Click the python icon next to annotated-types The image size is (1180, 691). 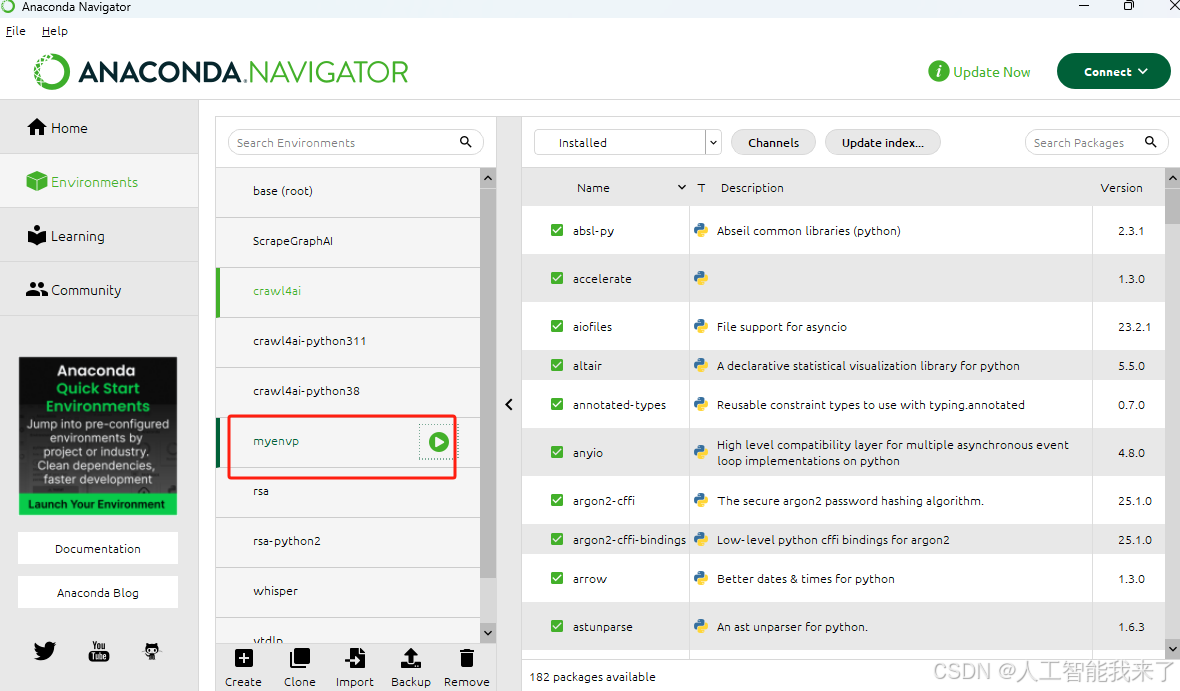pos(701,404)
